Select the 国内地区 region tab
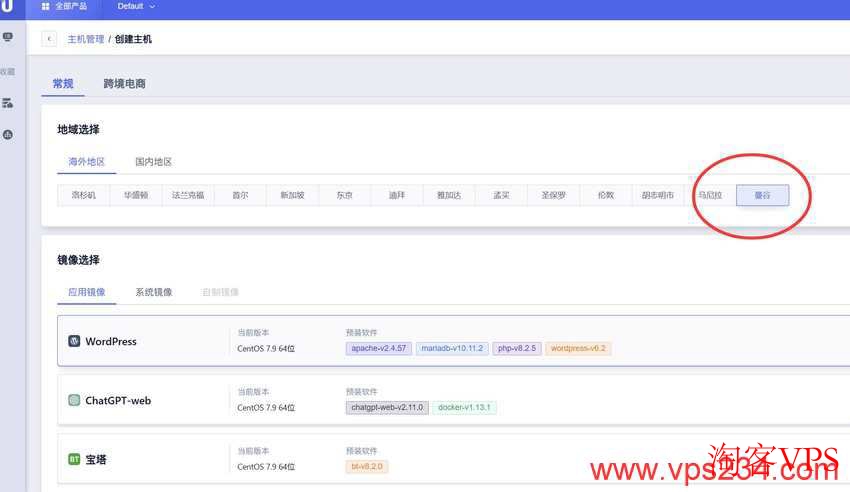Viewport: 850px width, 492px height. 153,161
